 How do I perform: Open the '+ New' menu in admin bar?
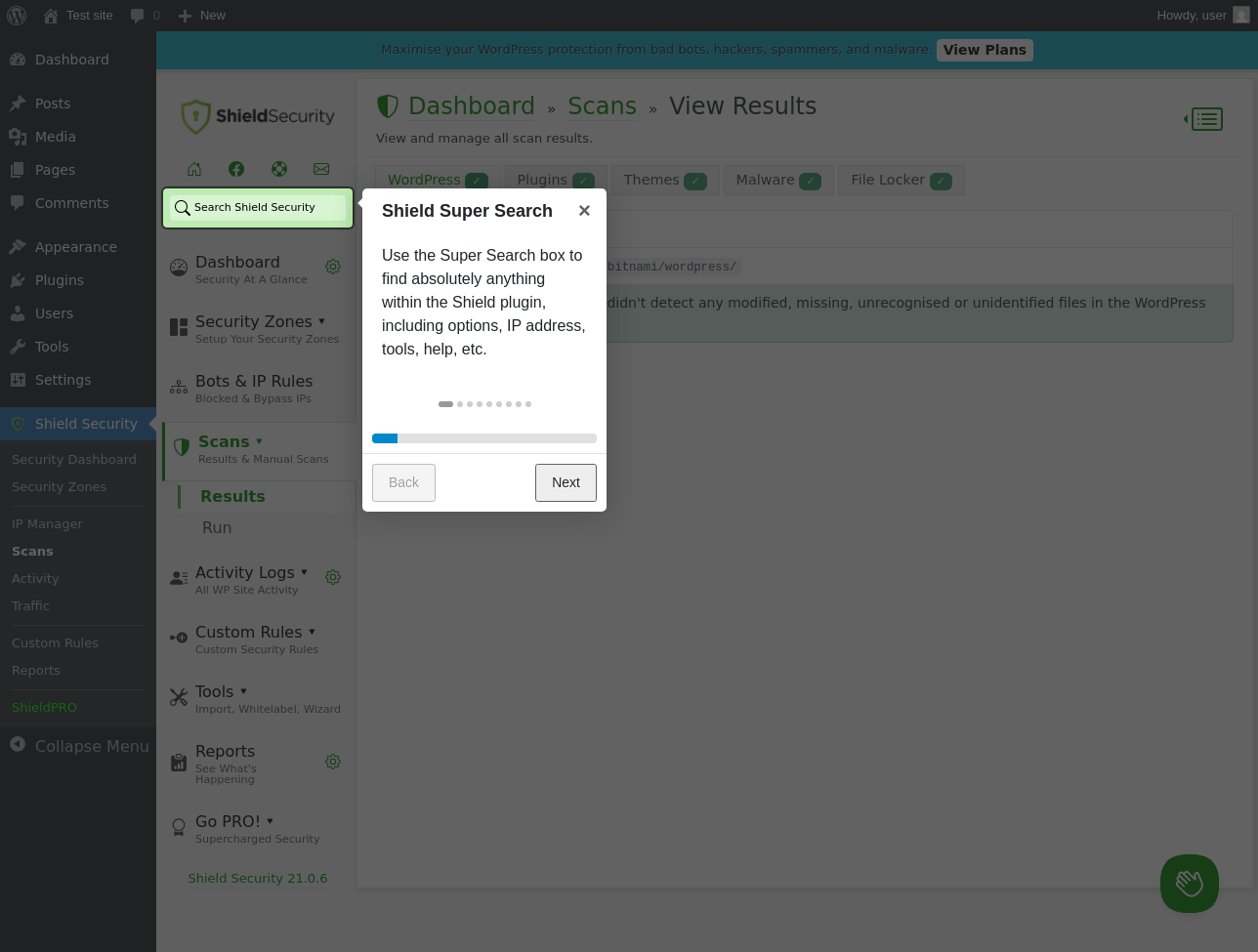tap(202, 16)
